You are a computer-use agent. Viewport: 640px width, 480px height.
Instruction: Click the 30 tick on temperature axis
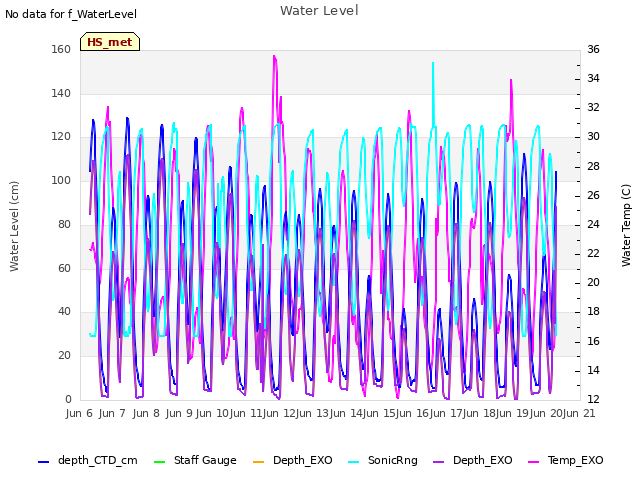(x=593, y=137)
